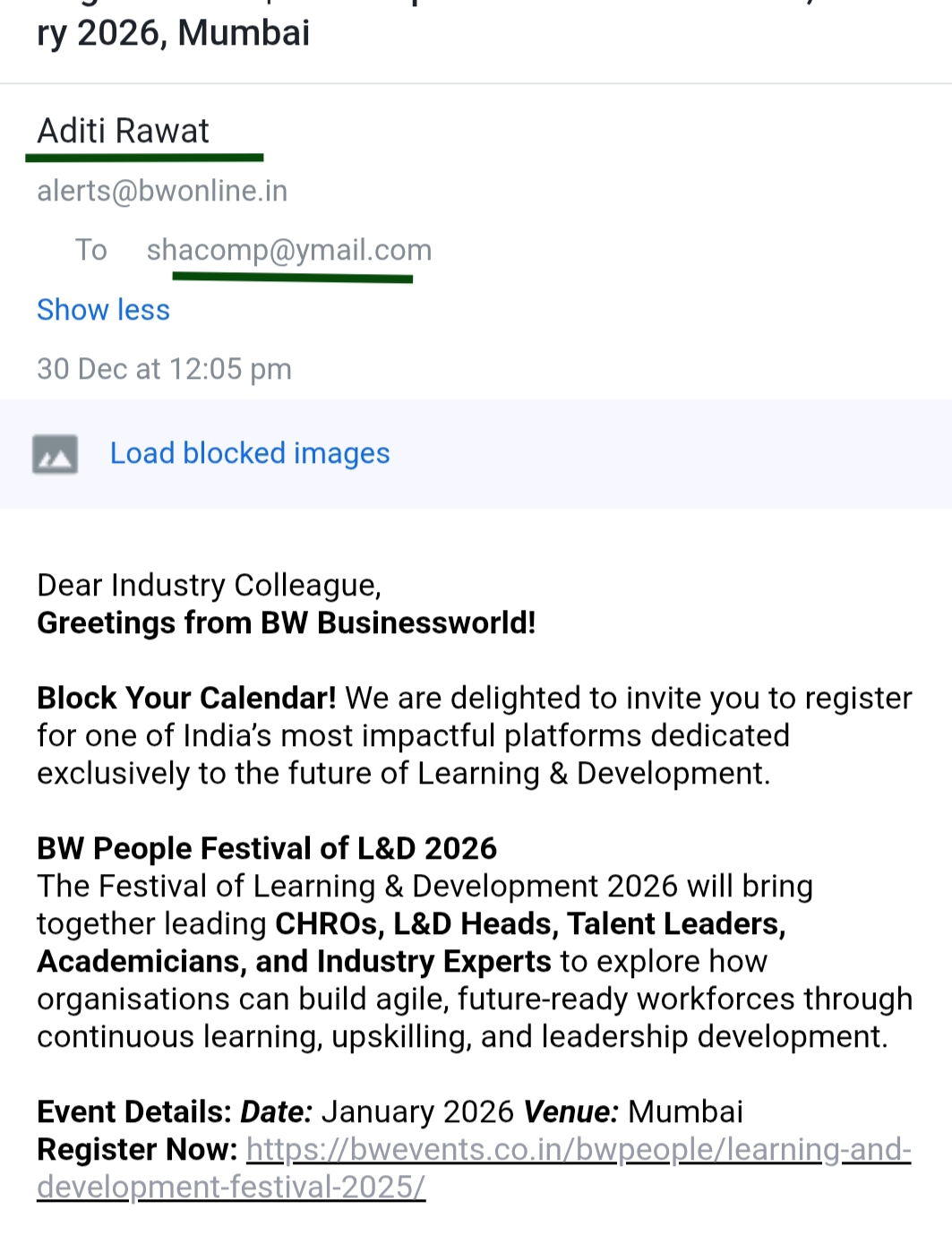The width and height of the screenshot is (952, 1235).
Task: Click the "BW People Festival of L&D 2026" heading
Action: [266, 849]
